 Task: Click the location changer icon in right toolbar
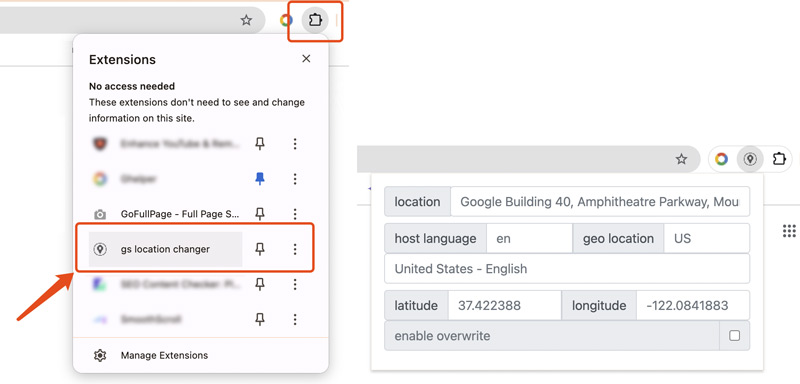[x=749, y=160]
